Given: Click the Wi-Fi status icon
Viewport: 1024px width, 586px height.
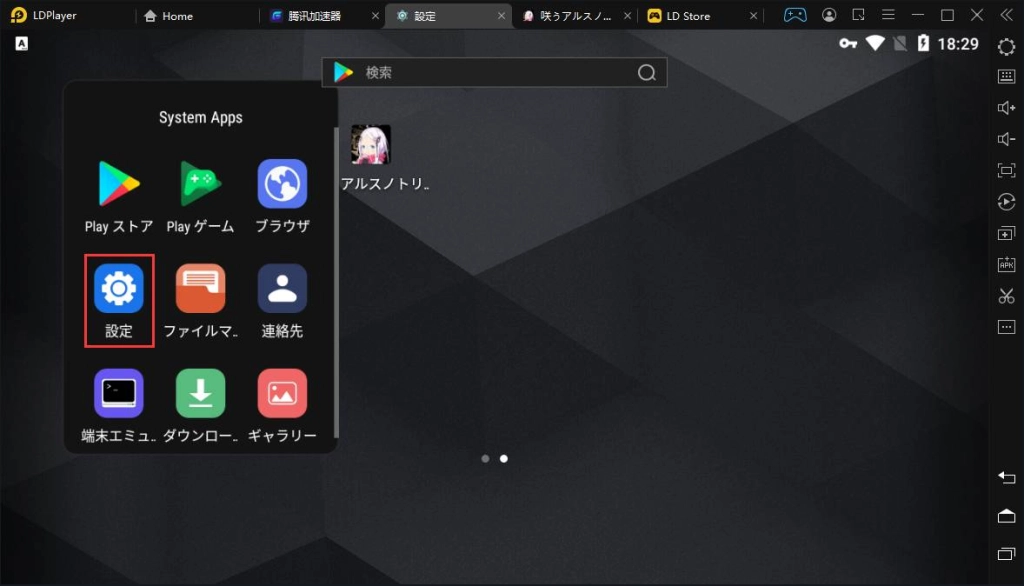Looking at the screenshot, I should [x=875, y=44].
